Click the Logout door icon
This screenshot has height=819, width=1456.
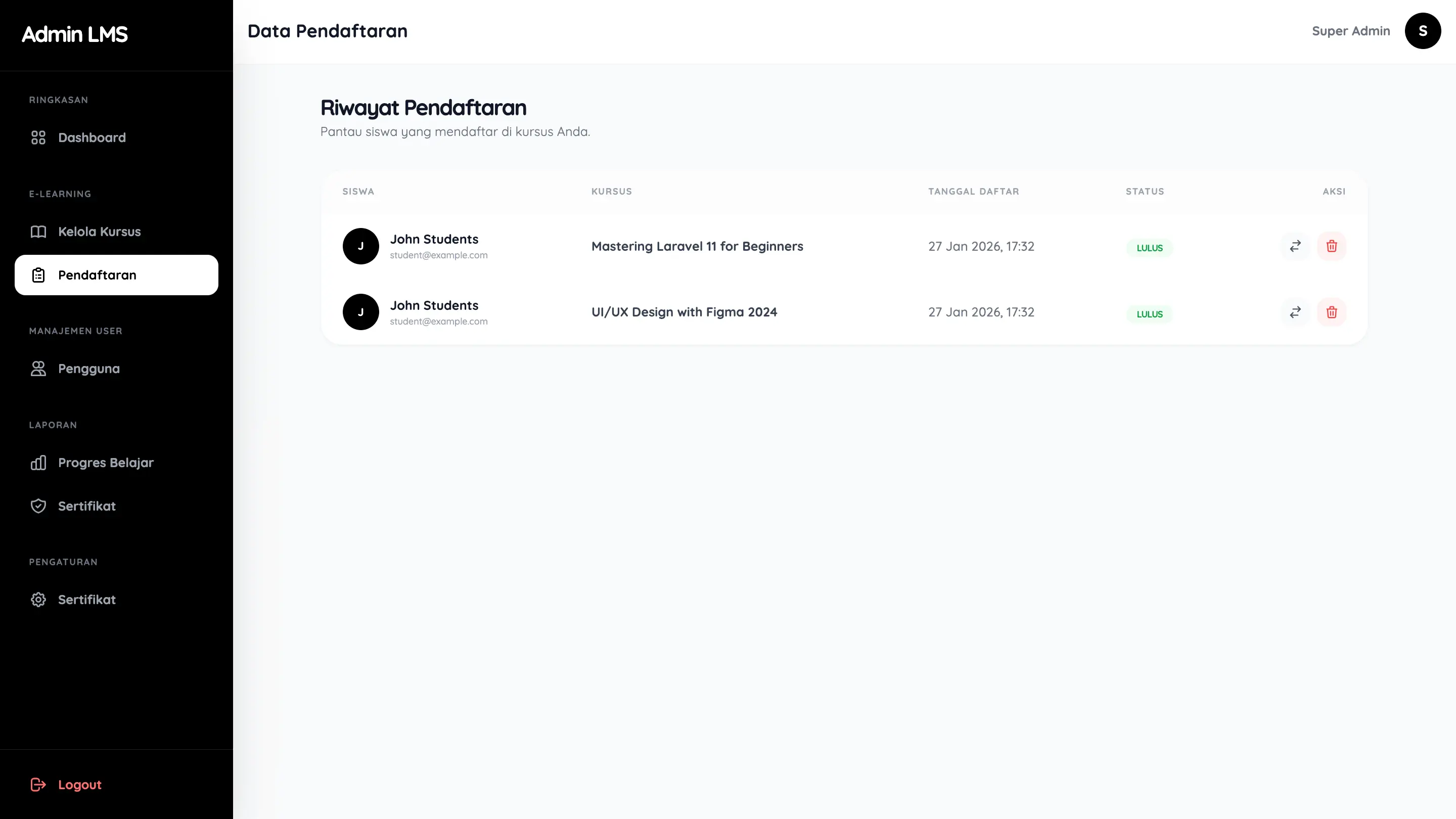(38, 785)
